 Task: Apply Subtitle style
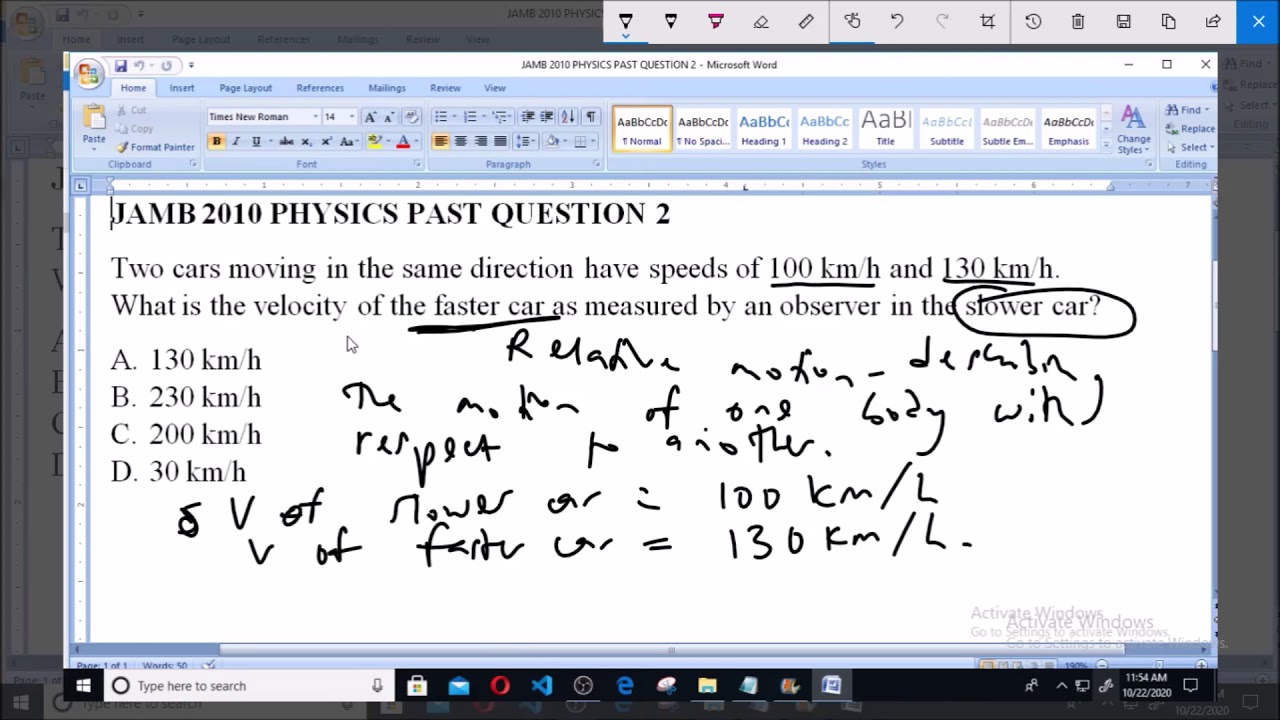947,129
